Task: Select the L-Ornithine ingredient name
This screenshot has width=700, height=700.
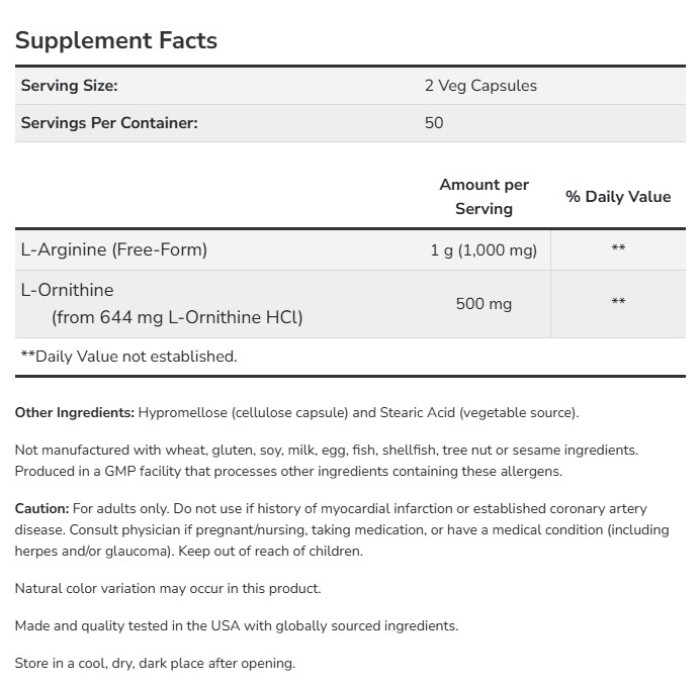Action: 68,291
